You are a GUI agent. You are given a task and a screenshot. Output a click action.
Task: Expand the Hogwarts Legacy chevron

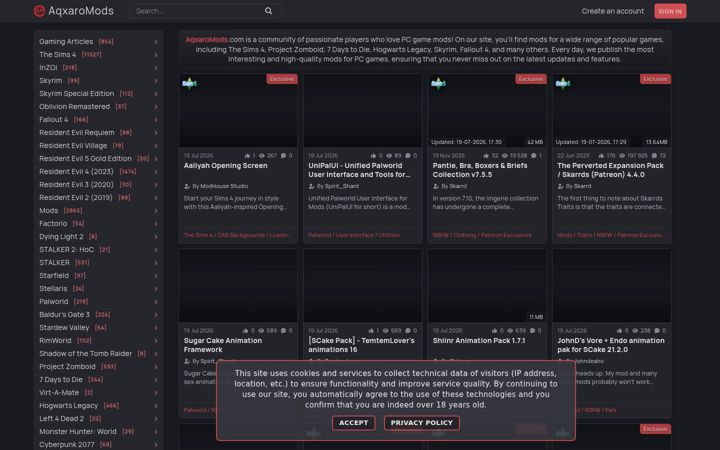point(156,406)
